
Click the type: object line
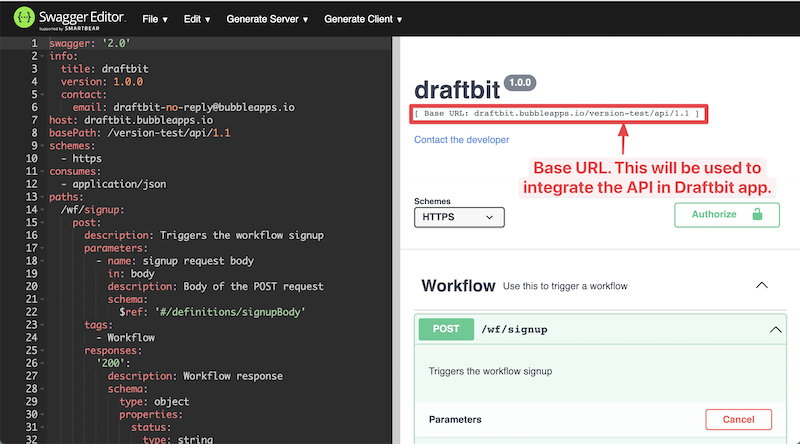click(154, 402)
